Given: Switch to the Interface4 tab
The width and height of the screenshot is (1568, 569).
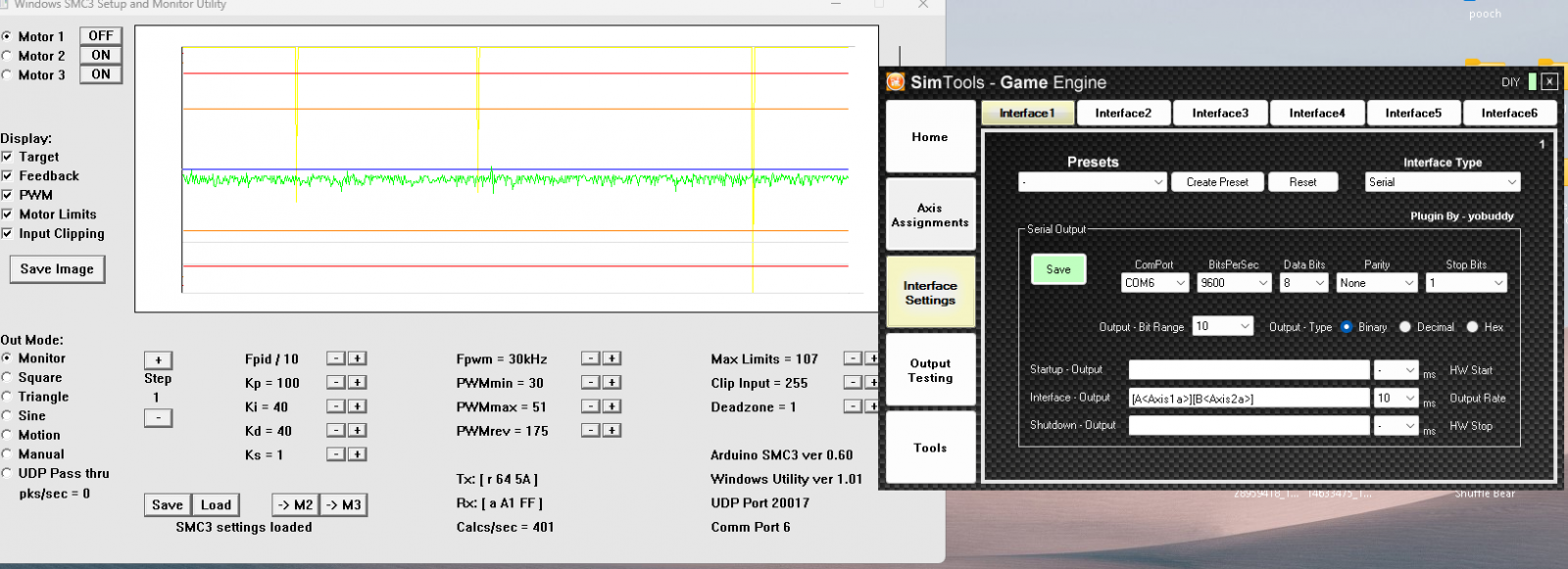Looking at the screenshot, I should click(x=1317, y=114).
